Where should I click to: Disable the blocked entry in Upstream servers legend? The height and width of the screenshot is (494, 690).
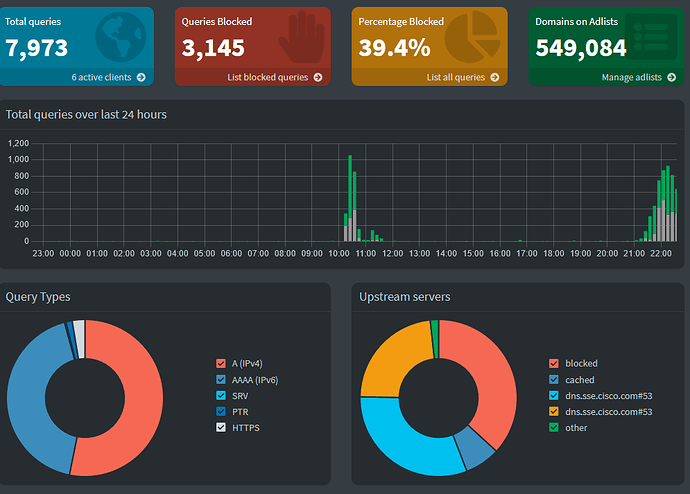(554, 363)
